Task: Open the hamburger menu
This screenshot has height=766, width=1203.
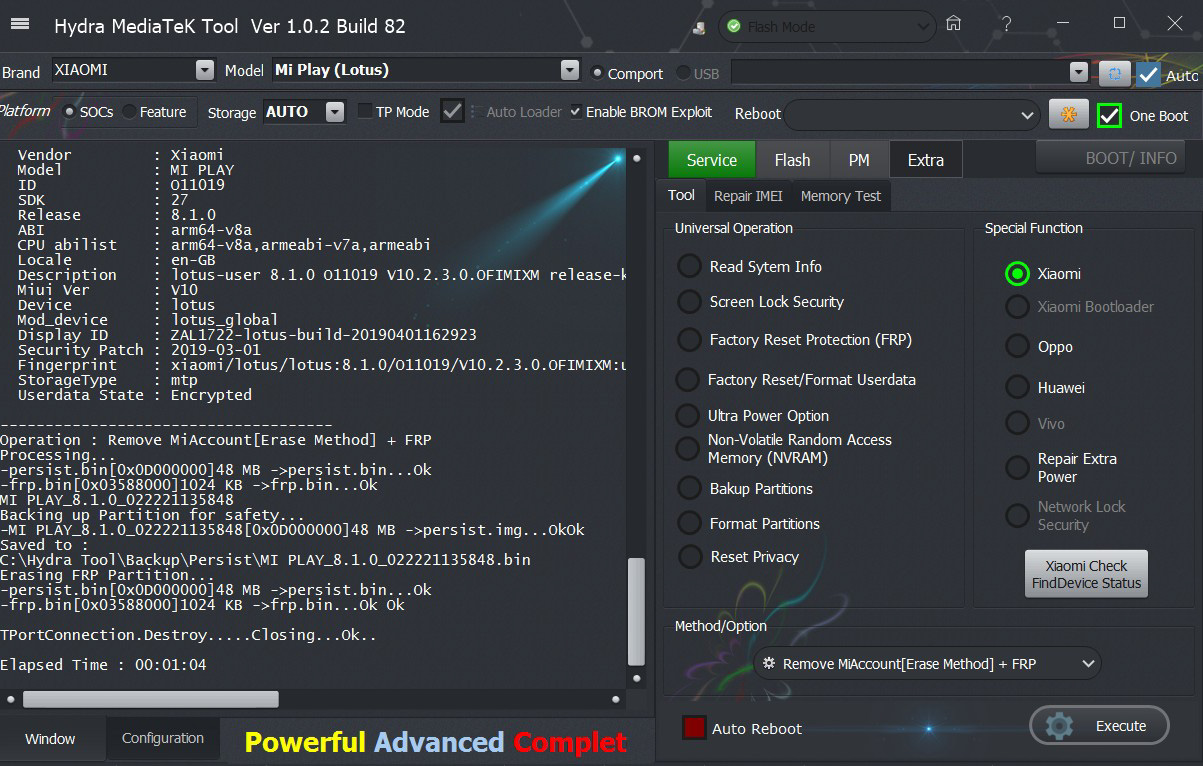Action: click(19, 25)
